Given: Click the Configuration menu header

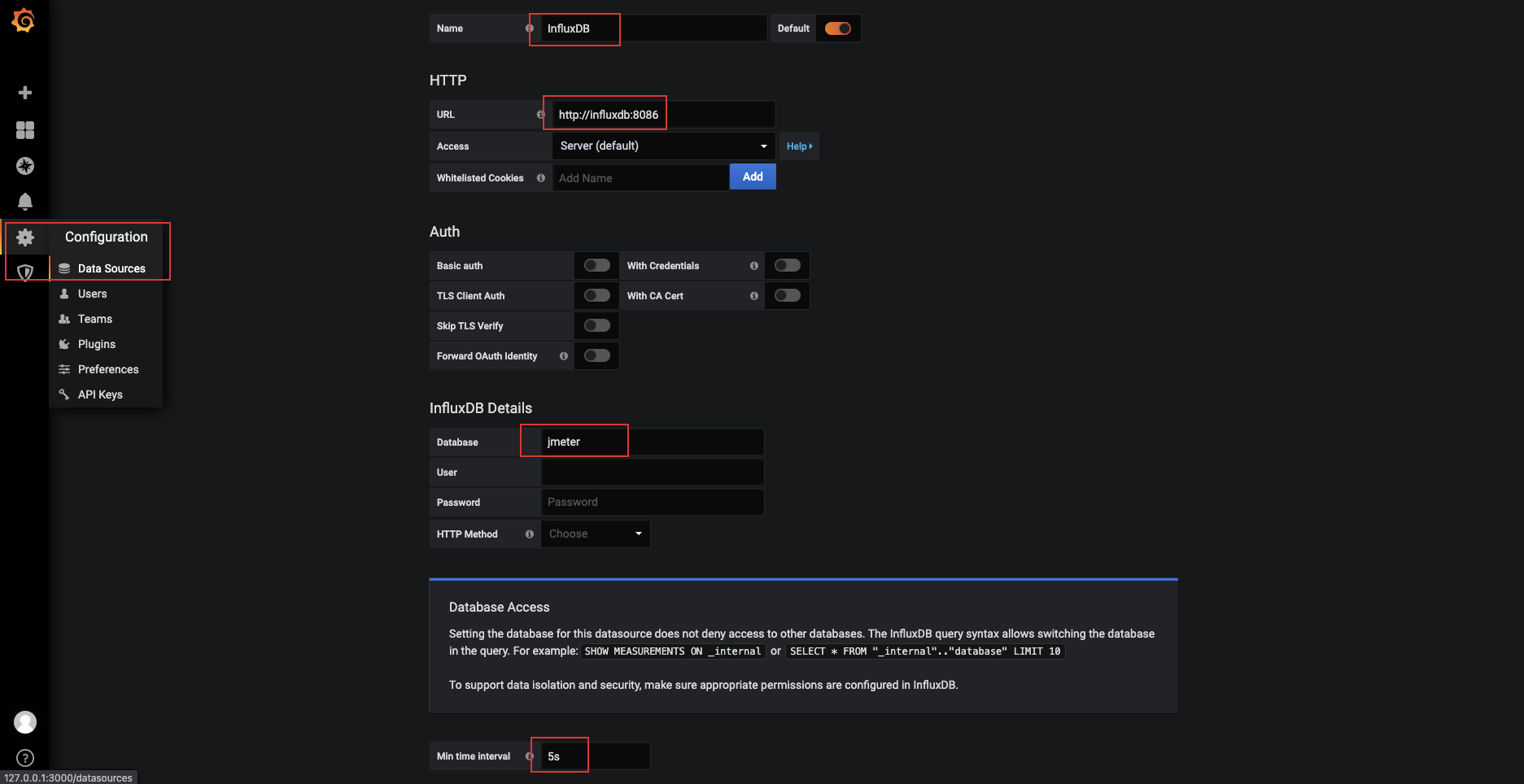Looking at the screenshot, I should click(107, 237).
